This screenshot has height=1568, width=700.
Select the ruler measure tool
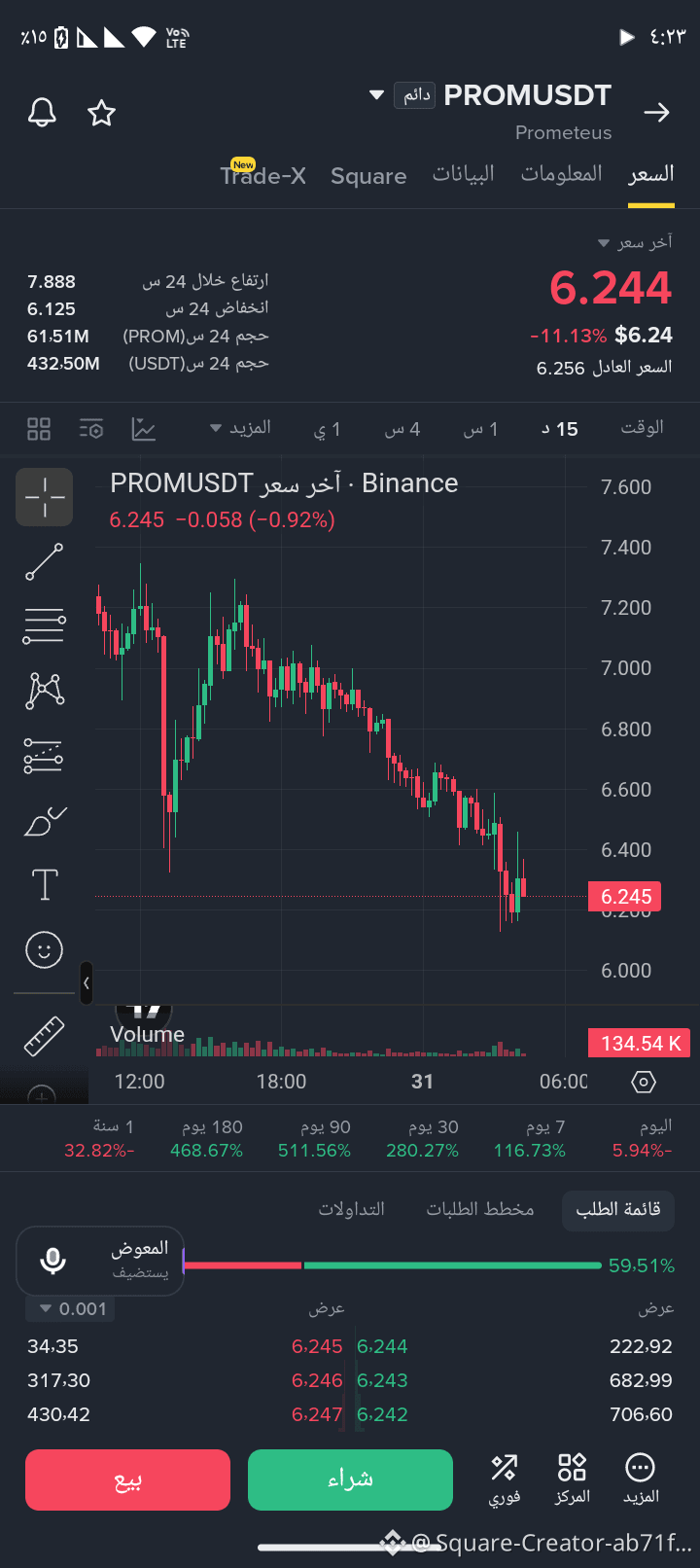tap(44, 1036)
